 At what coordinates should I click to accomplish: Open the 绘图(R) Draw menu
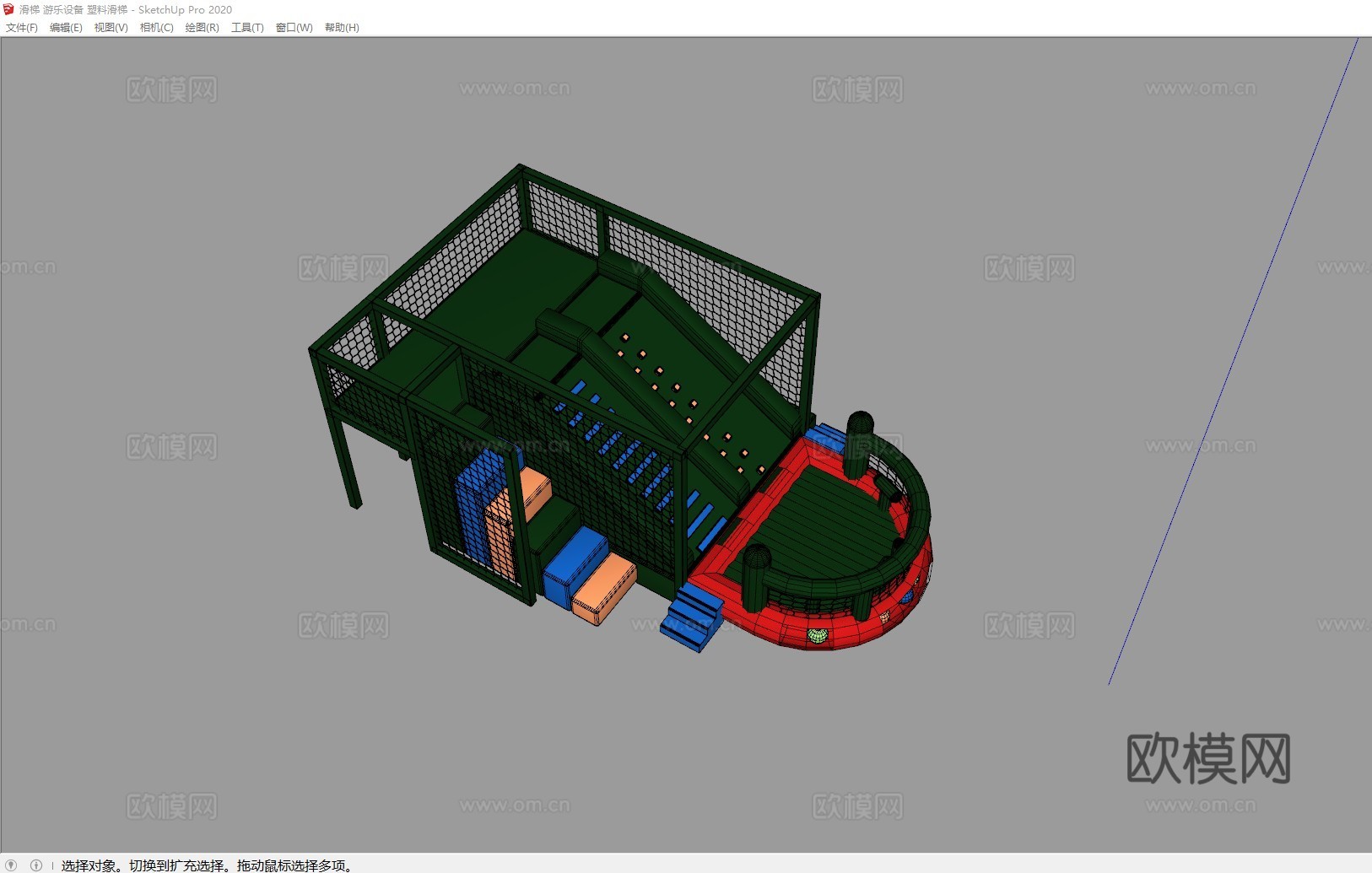click(202, 28)
